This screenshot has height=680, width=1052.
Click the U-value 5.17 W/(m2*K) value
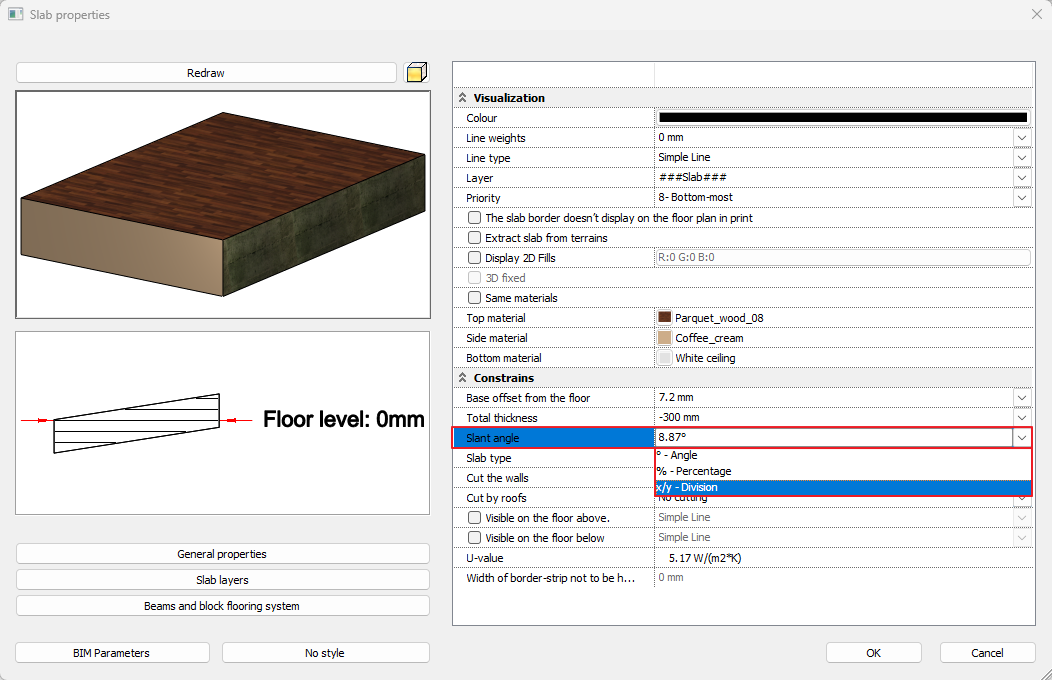(705, 558)
